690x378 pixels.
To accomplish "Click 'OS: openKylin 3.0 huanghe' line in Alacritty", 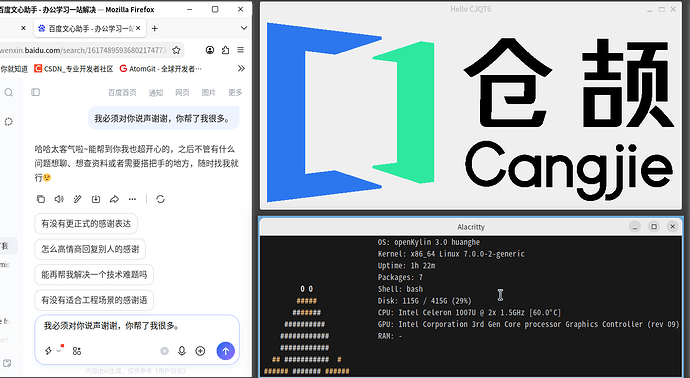I will [429, 242].
